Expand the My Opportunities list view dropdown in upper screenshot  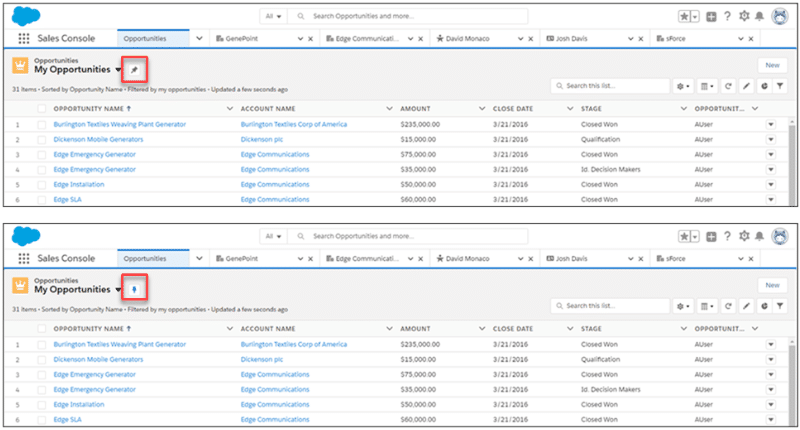tap(119, 70)
